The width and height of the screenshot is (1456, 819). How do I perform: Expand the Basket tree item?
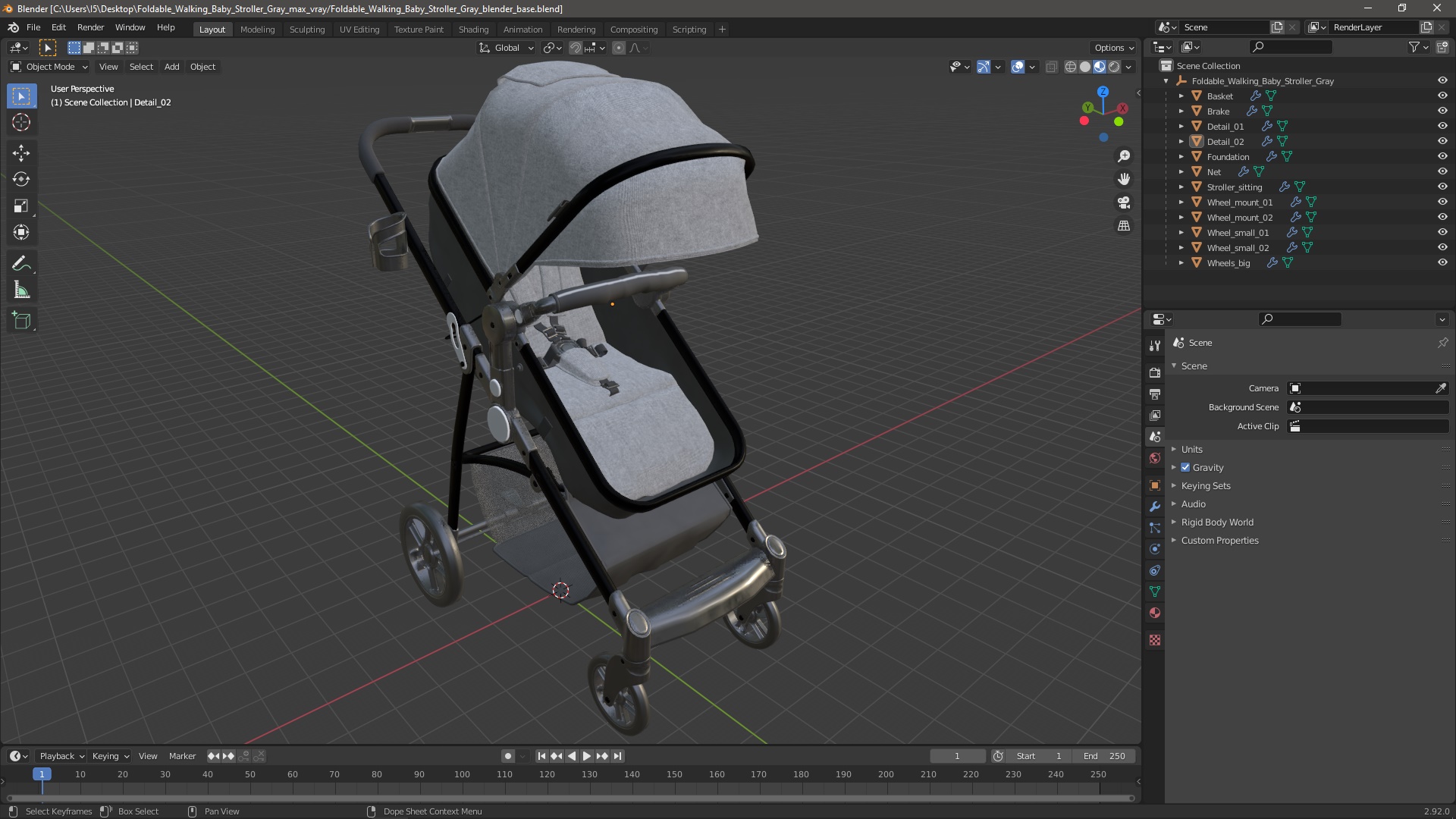pos(1181,96)
